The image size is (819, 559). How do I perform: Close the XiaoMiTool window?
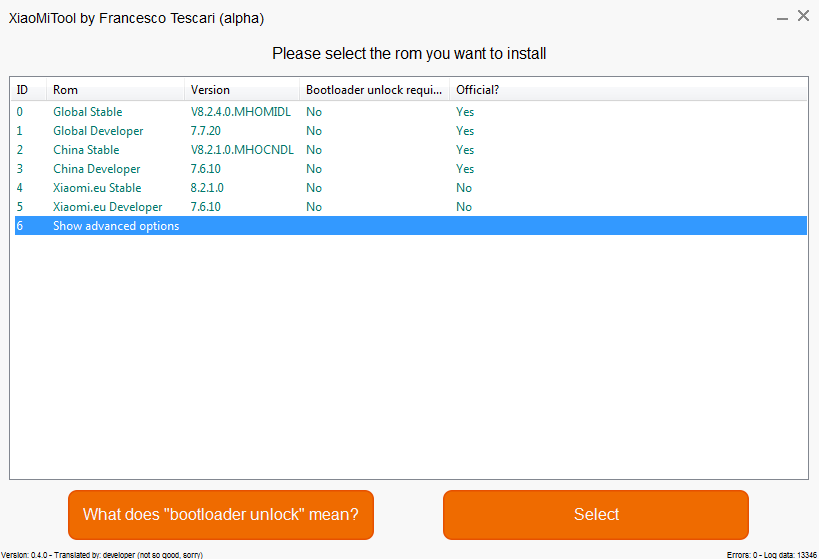(803, 16)
